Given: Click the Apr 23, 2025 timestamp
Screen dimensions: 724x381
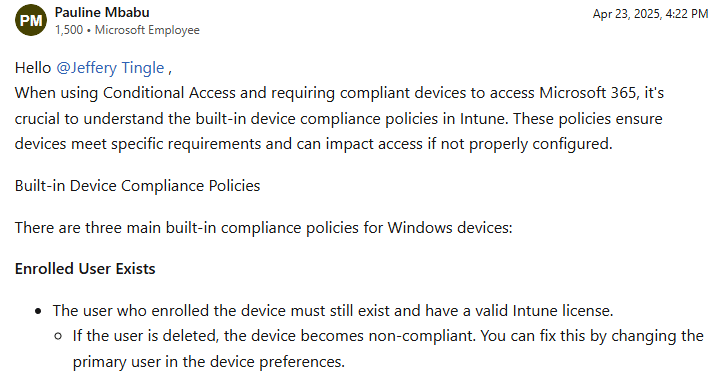Looking at the screenshot, I should point(650,14).
